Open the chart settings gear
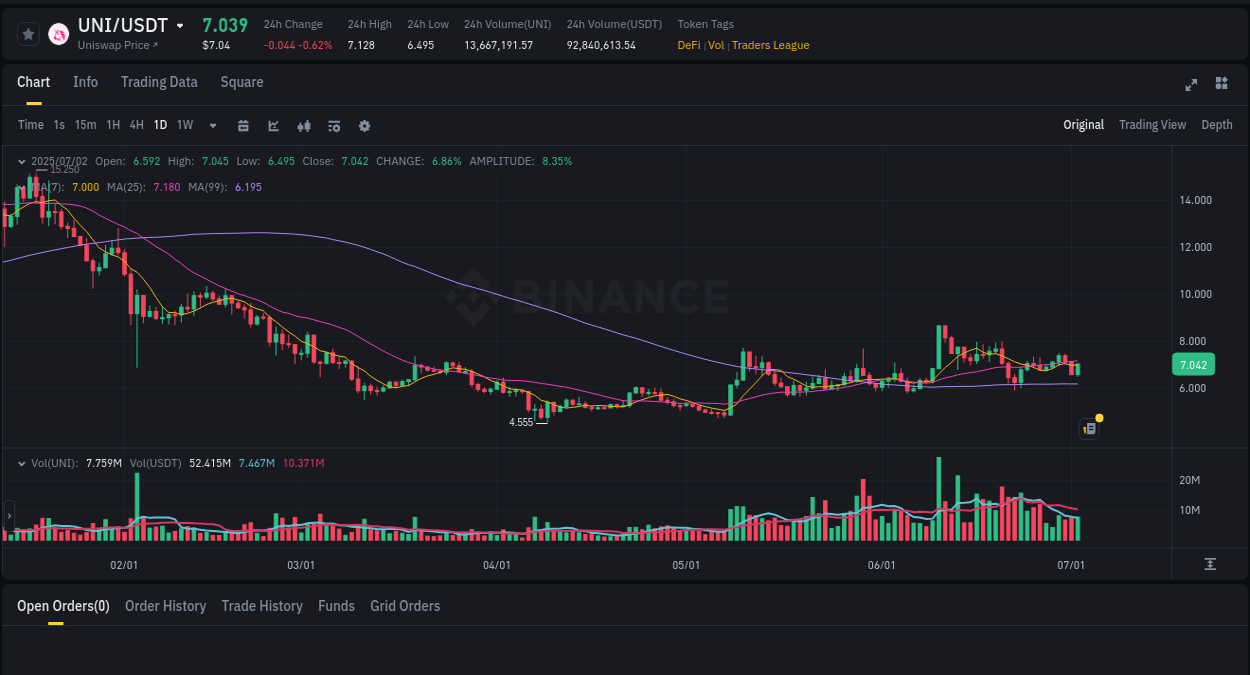Image resolution: width=1250 pixels, height=675 pixels. (x=364, y=125)
